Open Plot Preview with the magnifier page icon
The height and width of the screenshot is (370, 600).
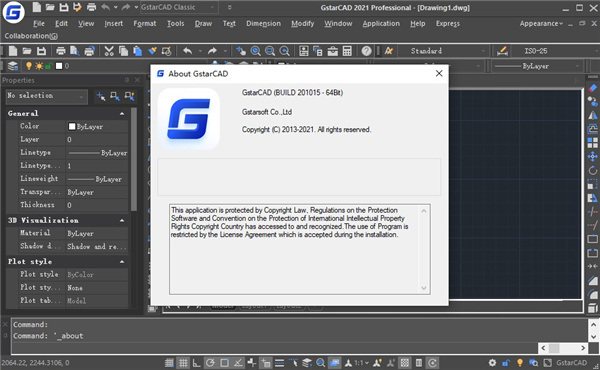(x=75, y=51)
